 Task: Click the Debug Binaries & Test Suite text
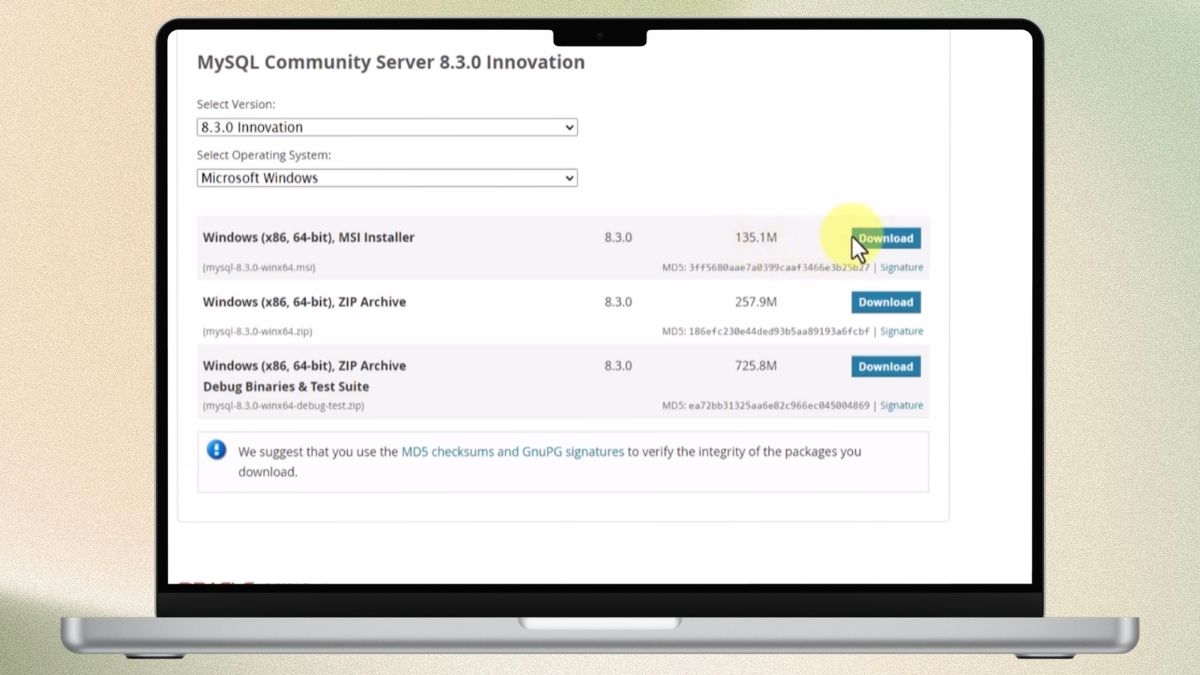pyautogui.click(x=286, y=387)
